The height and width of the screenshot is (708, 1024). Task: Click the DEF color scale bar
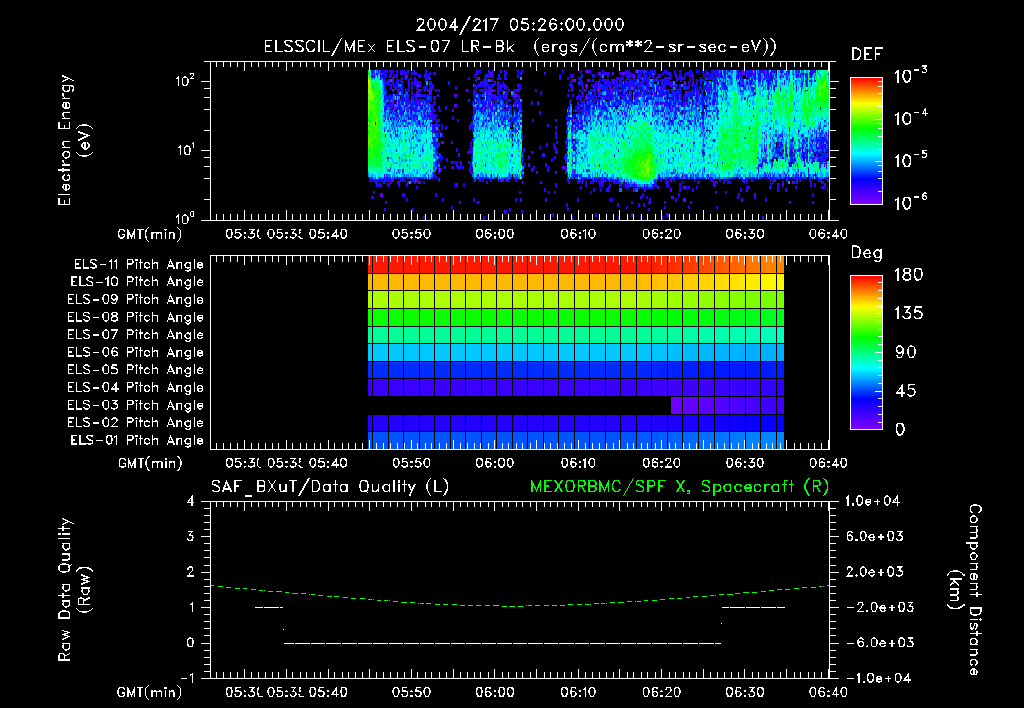coord(866,140)
